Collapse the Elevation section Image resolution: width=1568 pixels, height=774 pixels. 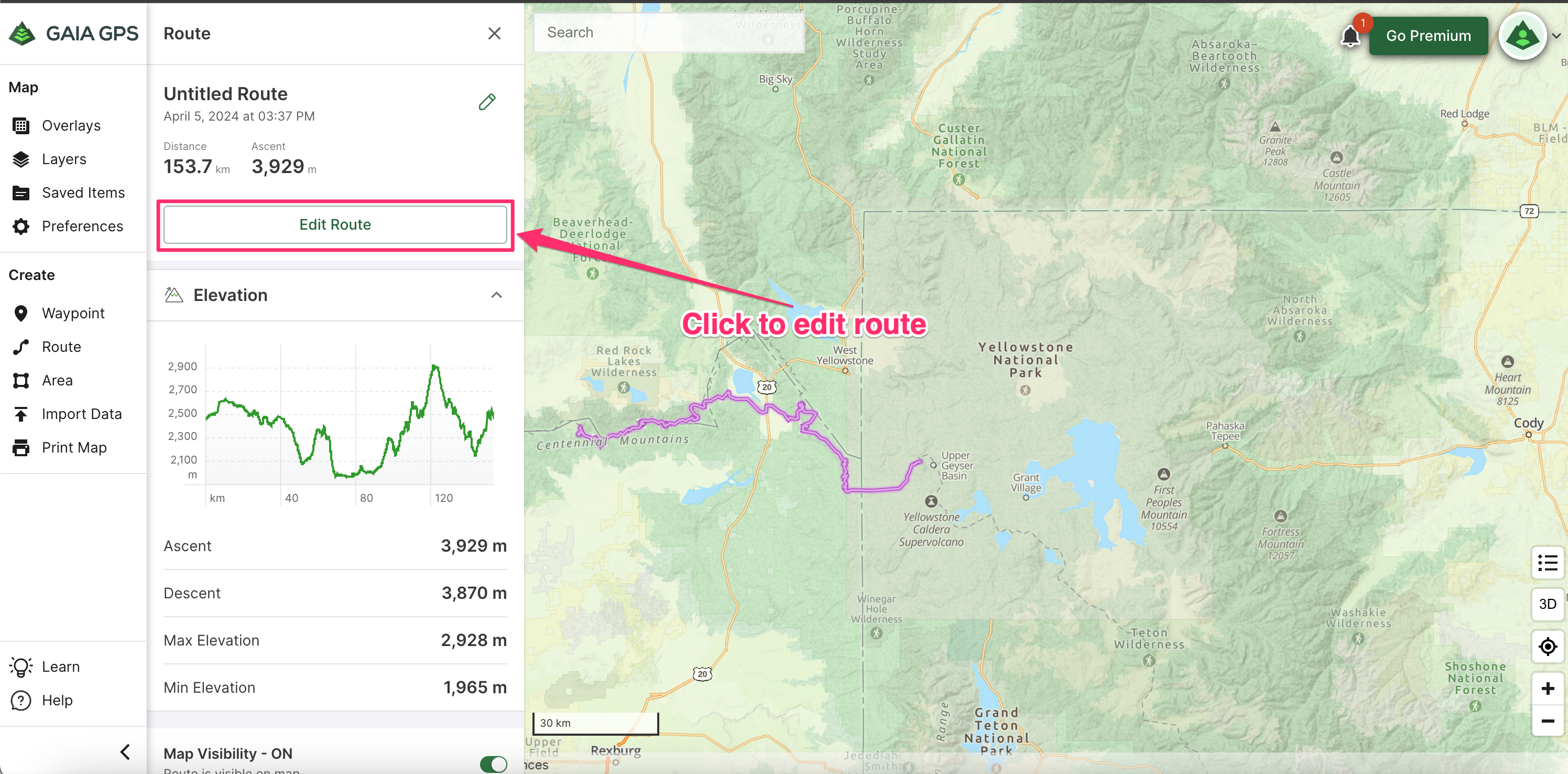point(497,295)
